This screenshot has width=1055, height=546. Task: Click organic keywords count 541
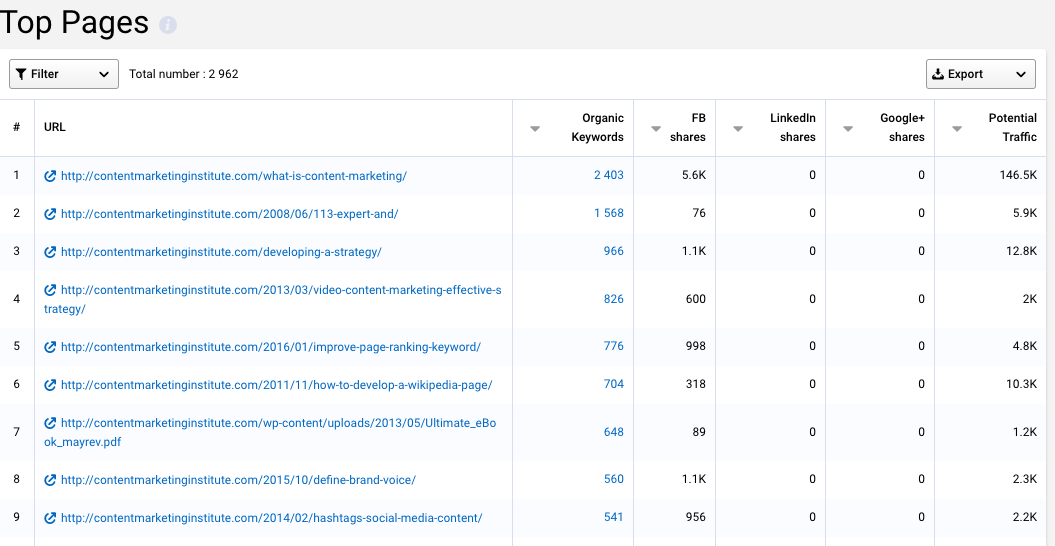614,517
